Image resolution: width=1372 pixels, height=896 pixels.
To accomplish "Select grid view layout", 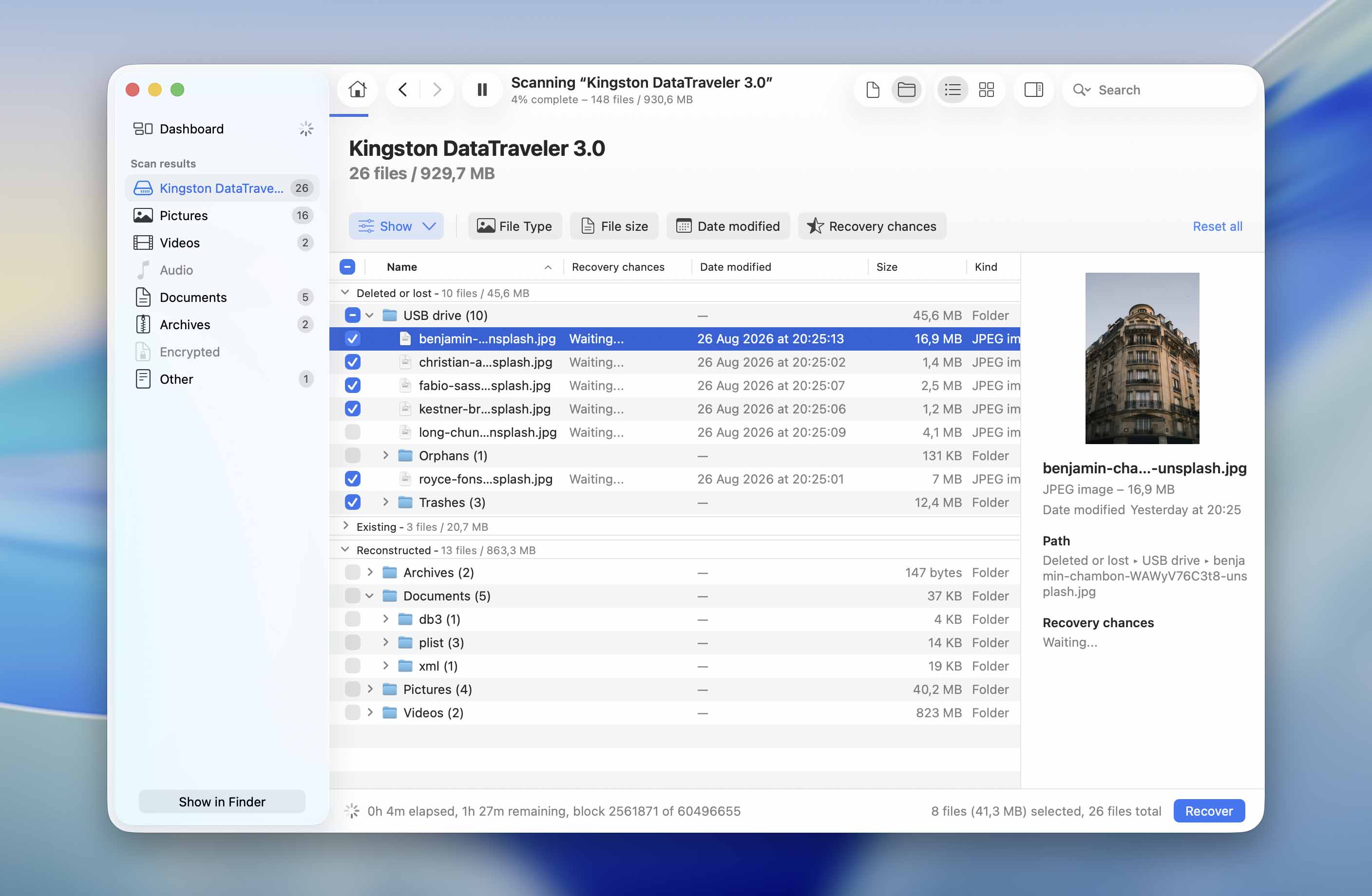I will coord(986,89).
